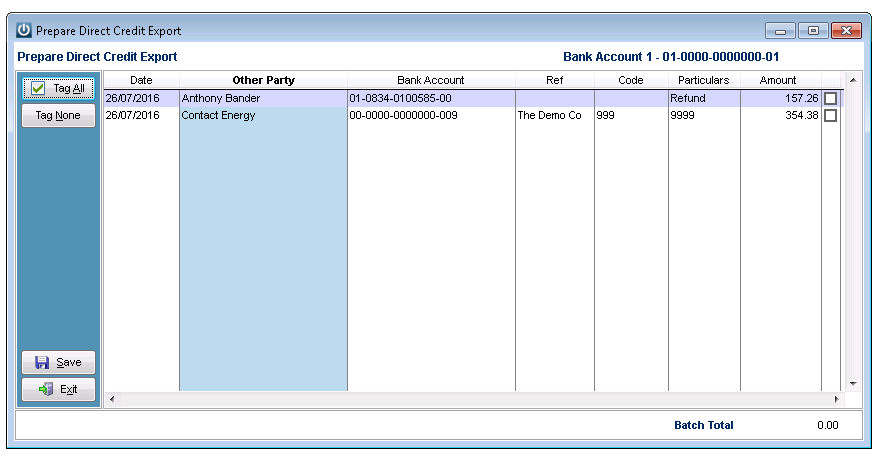Click the Exit door arrow icon
Image resolution: width=879 pixels, height=459 pixels.
tap(44, 389)
